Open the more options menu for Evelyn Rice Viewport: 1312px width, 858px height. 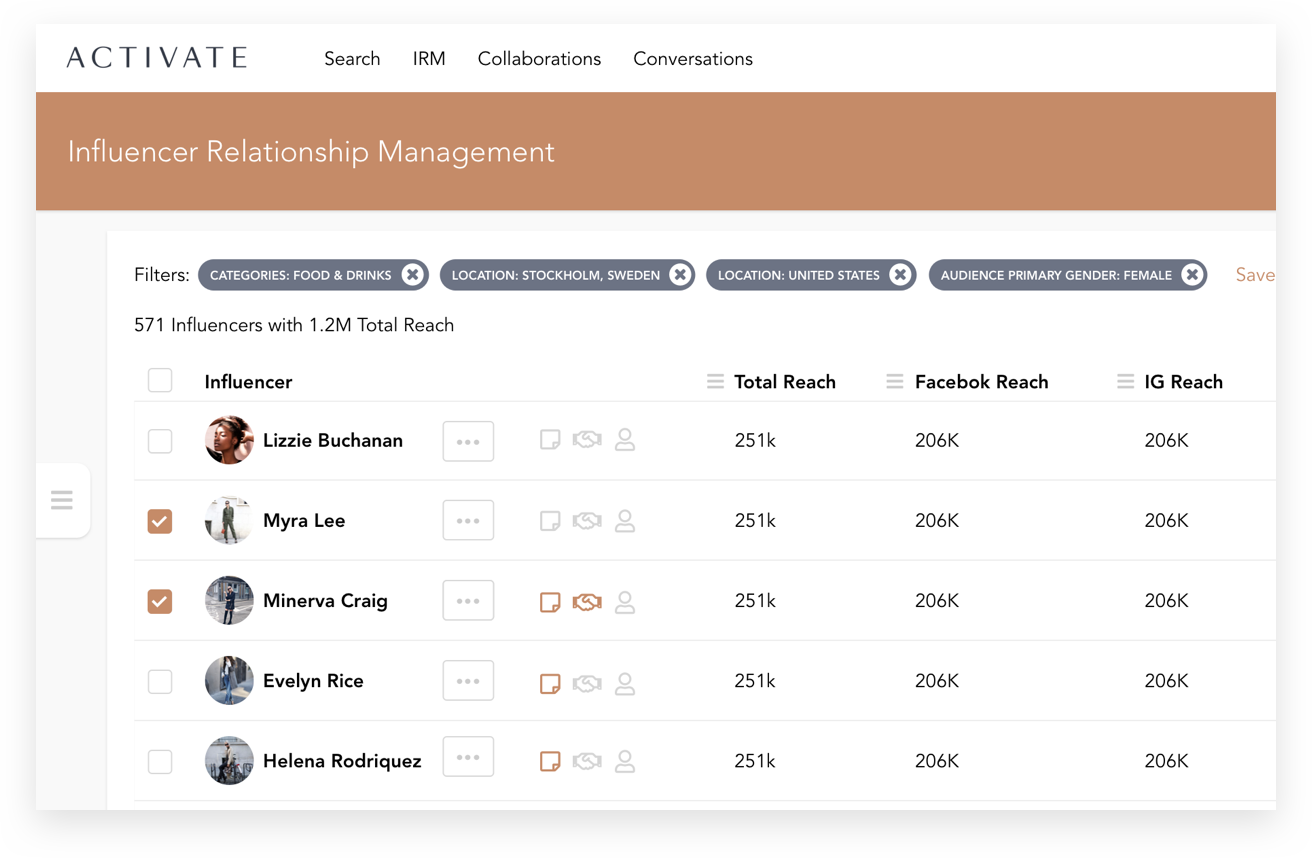coord(468,681)
